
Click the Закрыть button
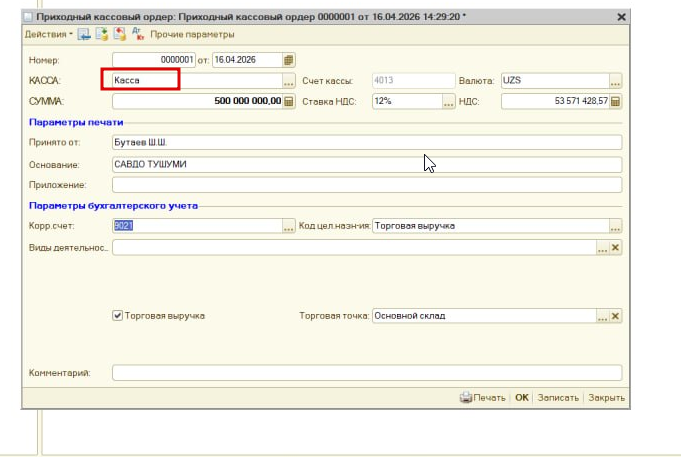[x=606, y=397]
